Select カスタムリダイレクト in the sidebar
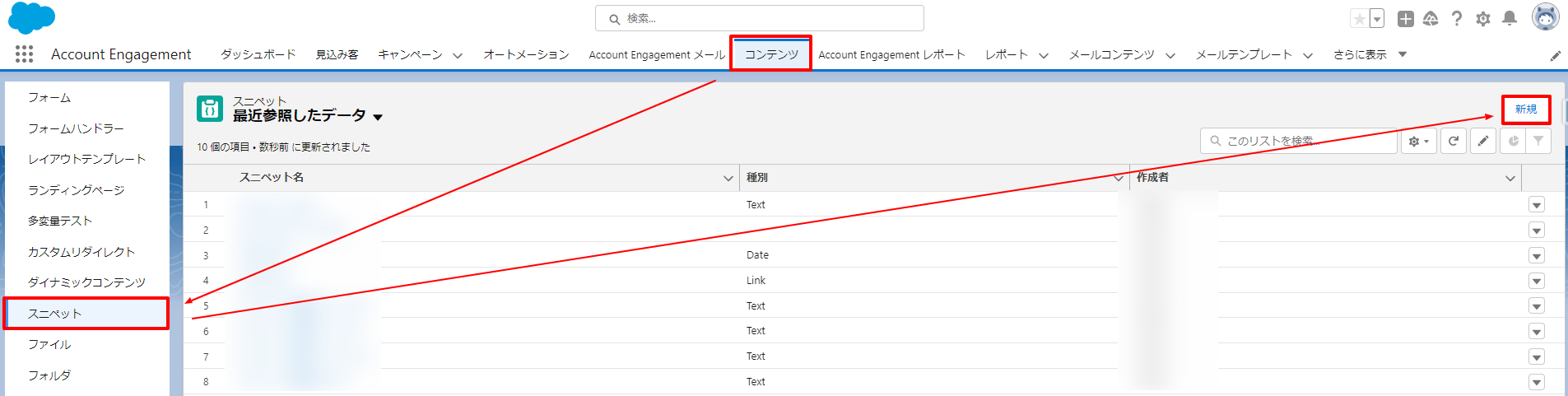 pos(86,252)
